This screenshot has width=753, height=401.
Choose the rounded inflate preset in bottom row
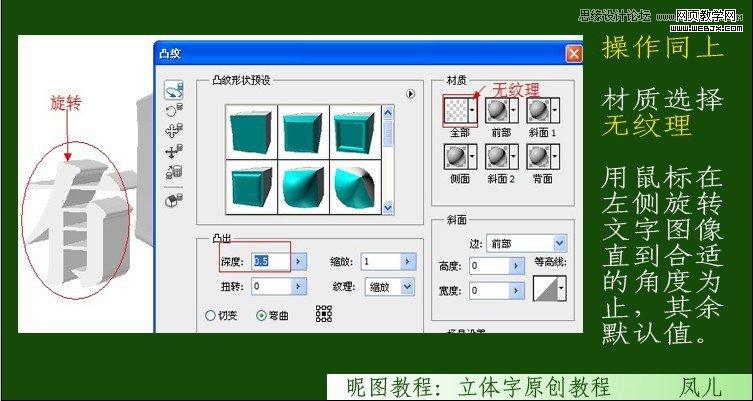[304, 186]
